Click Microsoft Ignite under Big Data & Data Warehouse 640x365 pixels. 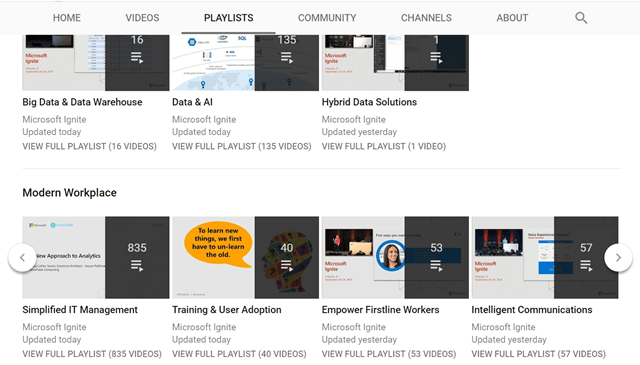pos(54,120)
